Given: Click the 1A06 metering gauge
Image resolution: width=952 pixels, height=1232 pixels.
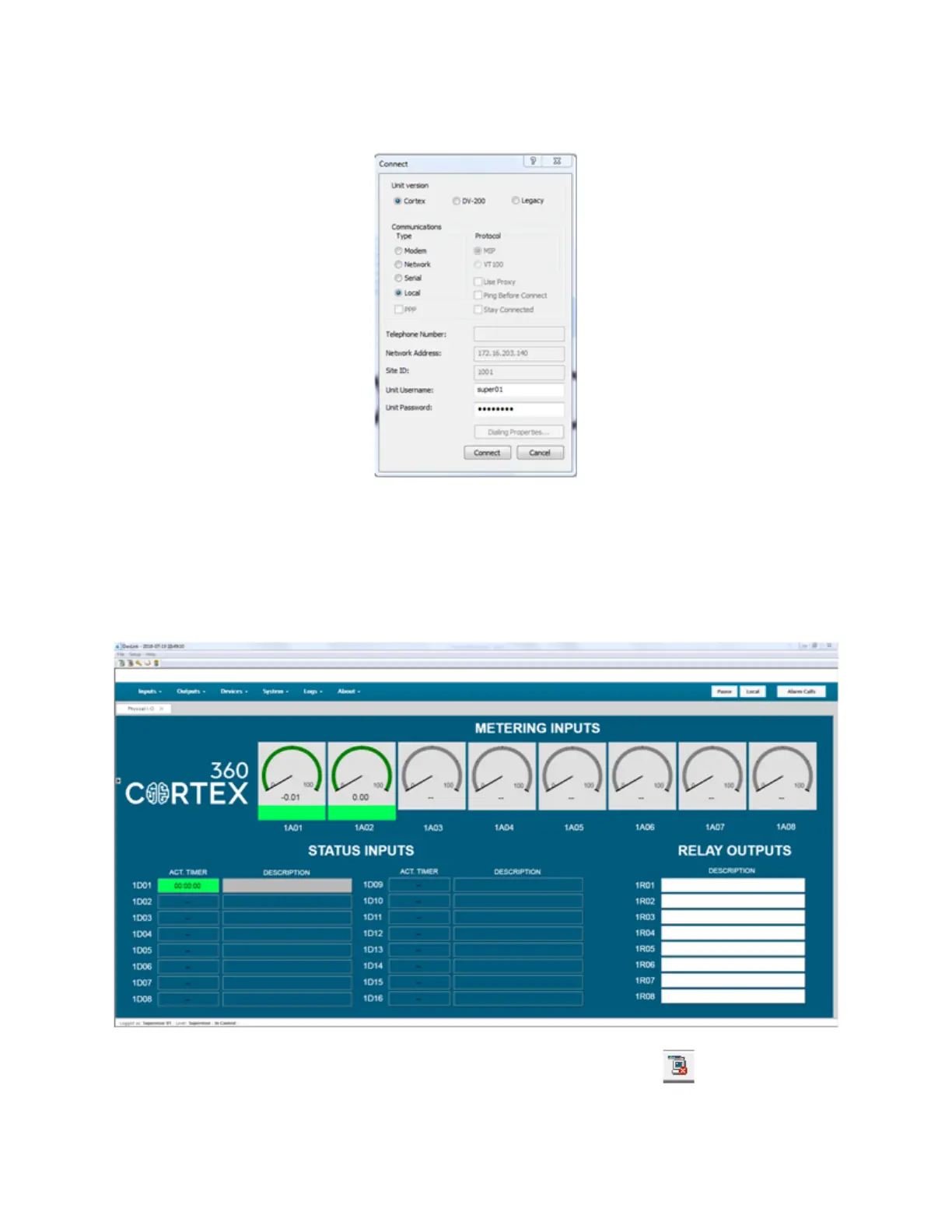Looking at the screenshot, I should pyautogui.click(x=642, y=775).
